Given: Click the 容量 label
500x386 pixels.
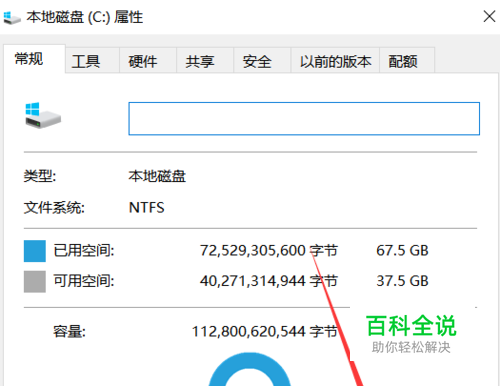Looking at the screenshot, I should (69, 332).
